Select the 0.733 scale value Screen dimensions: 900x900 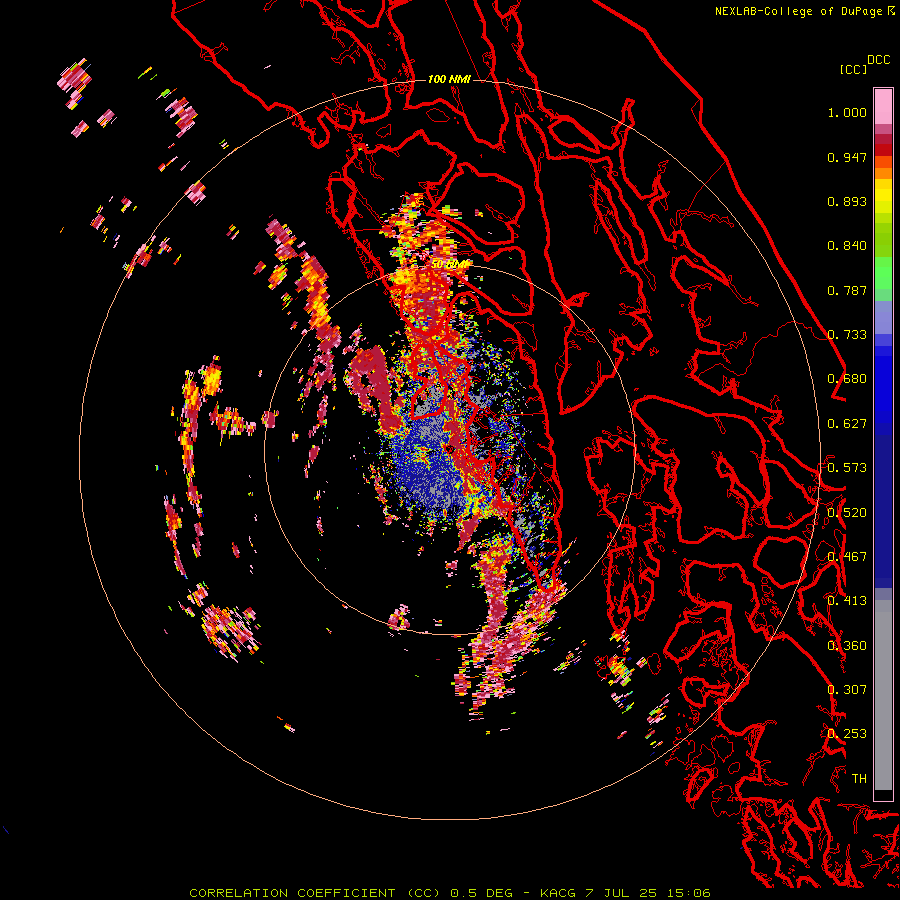point(847,335)
